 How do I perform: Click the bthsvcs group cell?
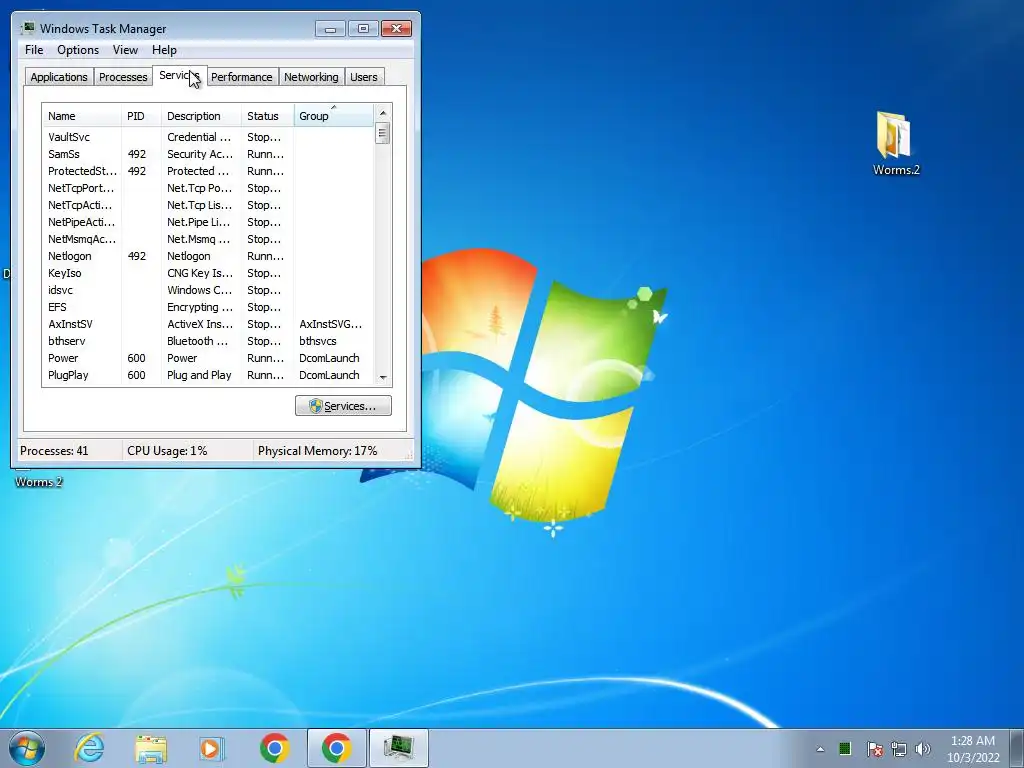pos(317,341)
